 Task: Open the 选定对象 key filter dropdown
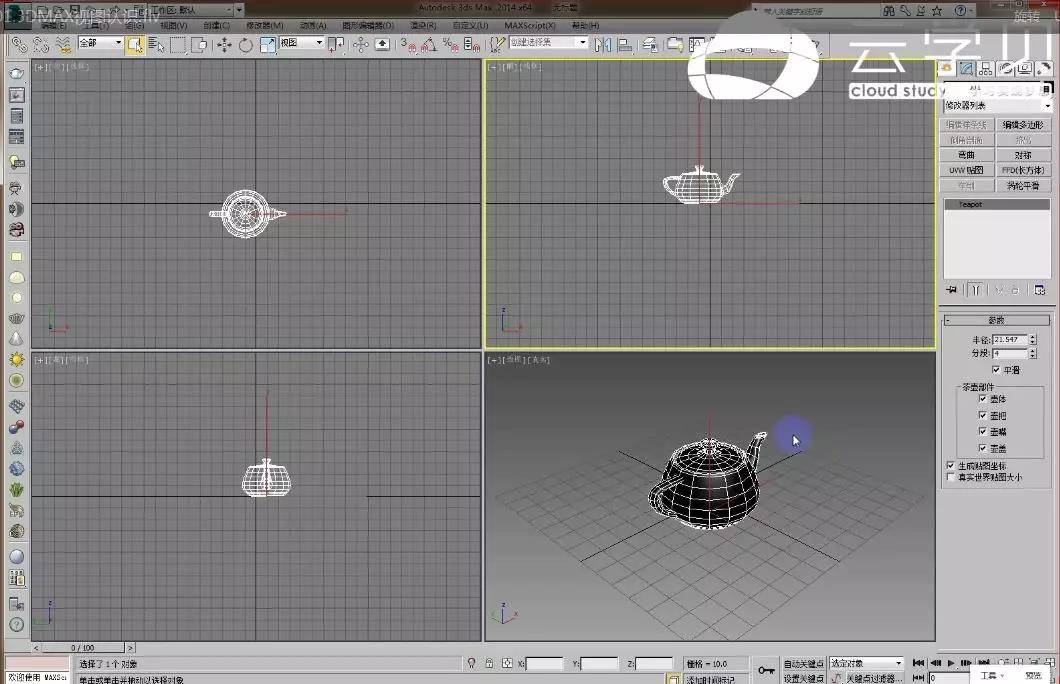[x=867, y=663]
